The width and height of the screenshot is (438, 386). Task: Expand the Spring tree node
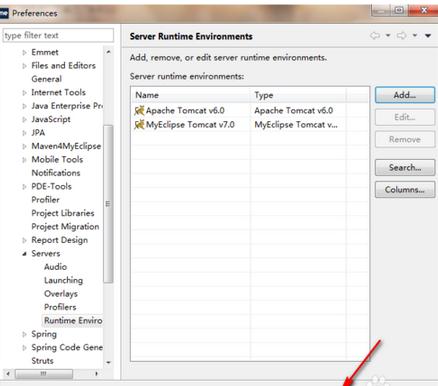point(24,334)
